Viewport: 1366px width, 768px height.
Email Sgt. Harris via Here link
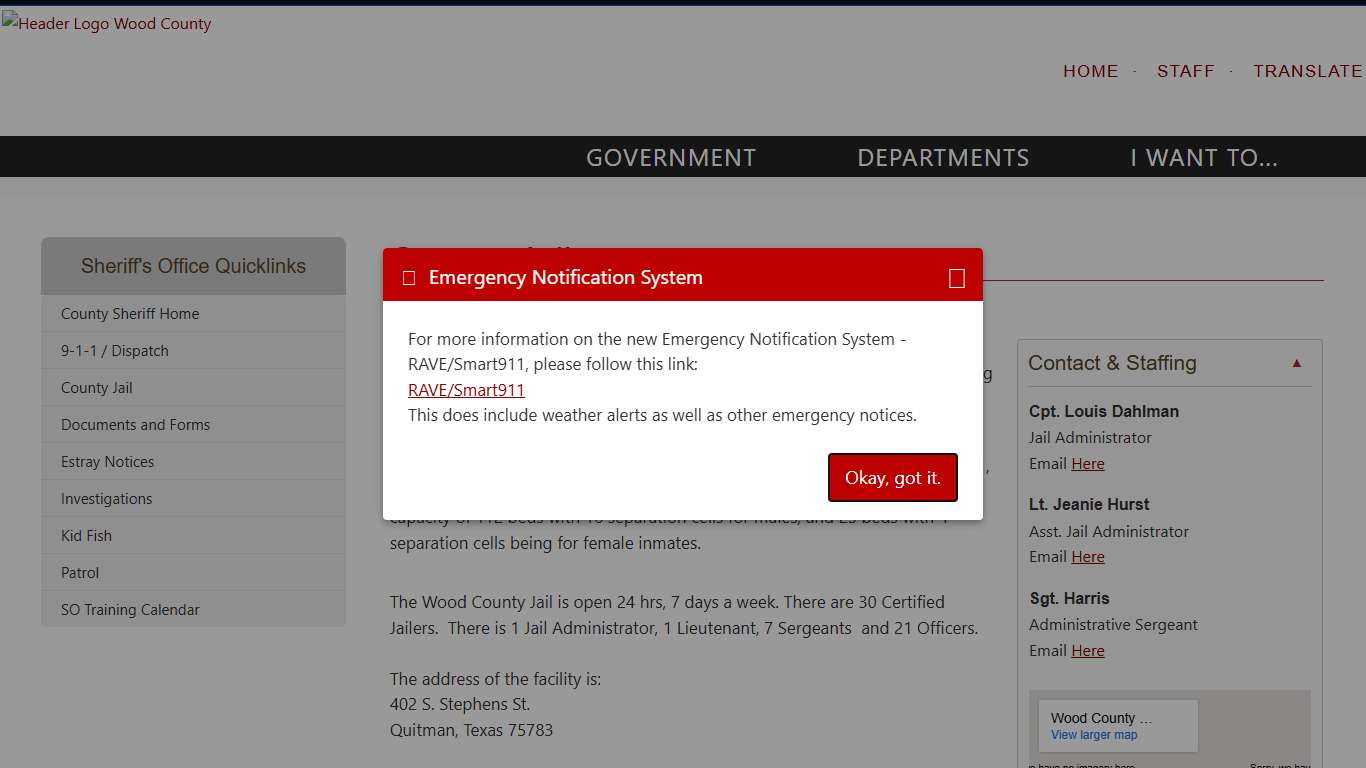pyautogui.click(x=1087, y=651)
